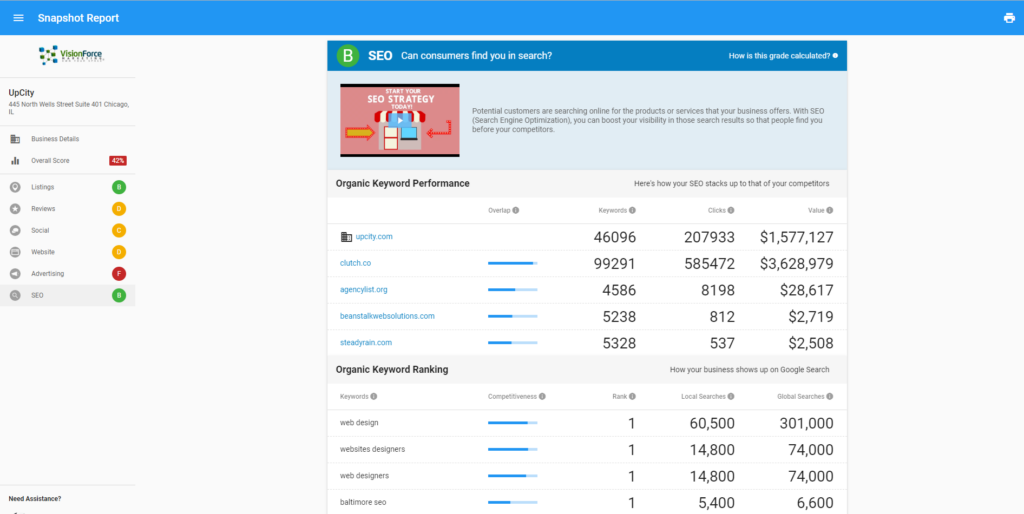Click the Website monitor icon
Viewport: 1024px width, 514px height.
15,252
